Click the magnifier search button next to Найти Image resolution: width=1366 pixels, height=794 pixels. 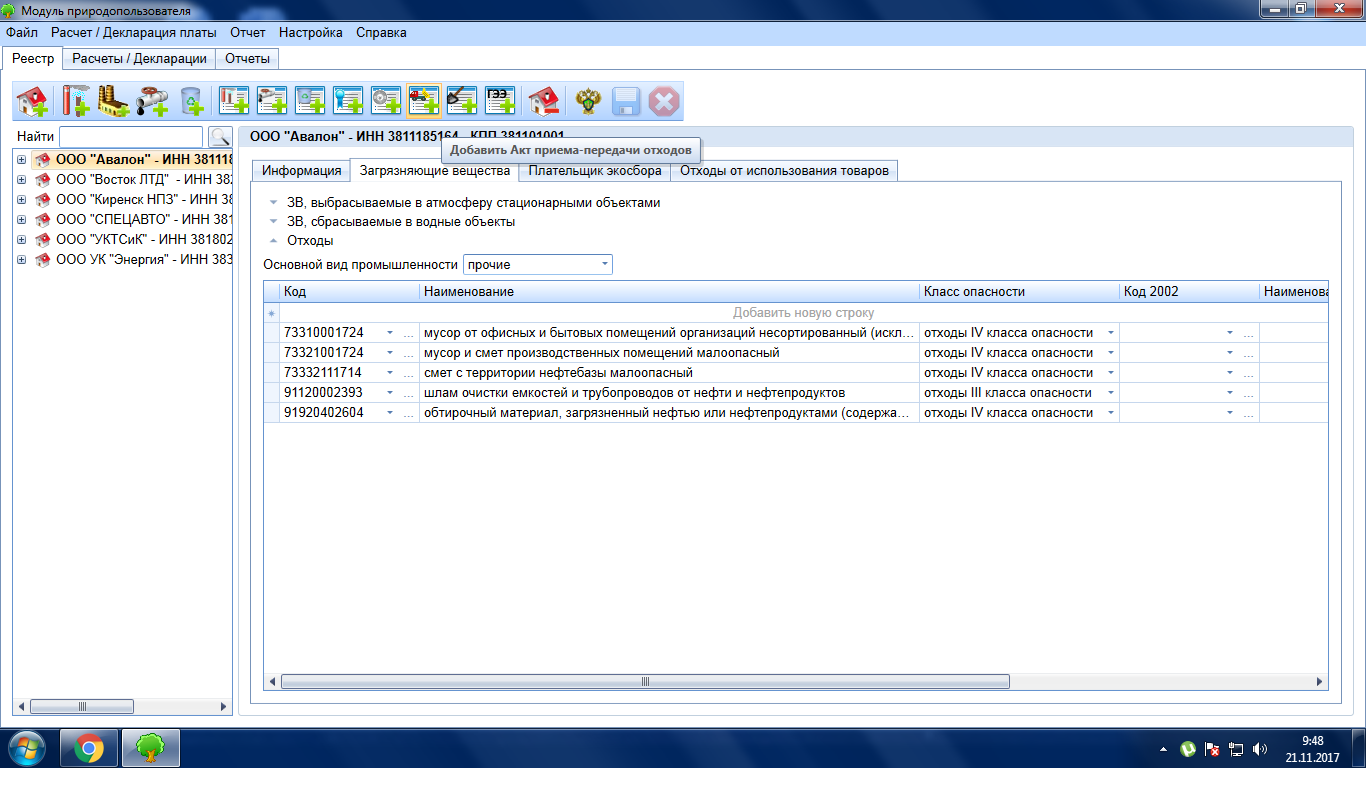pos(219,137)
